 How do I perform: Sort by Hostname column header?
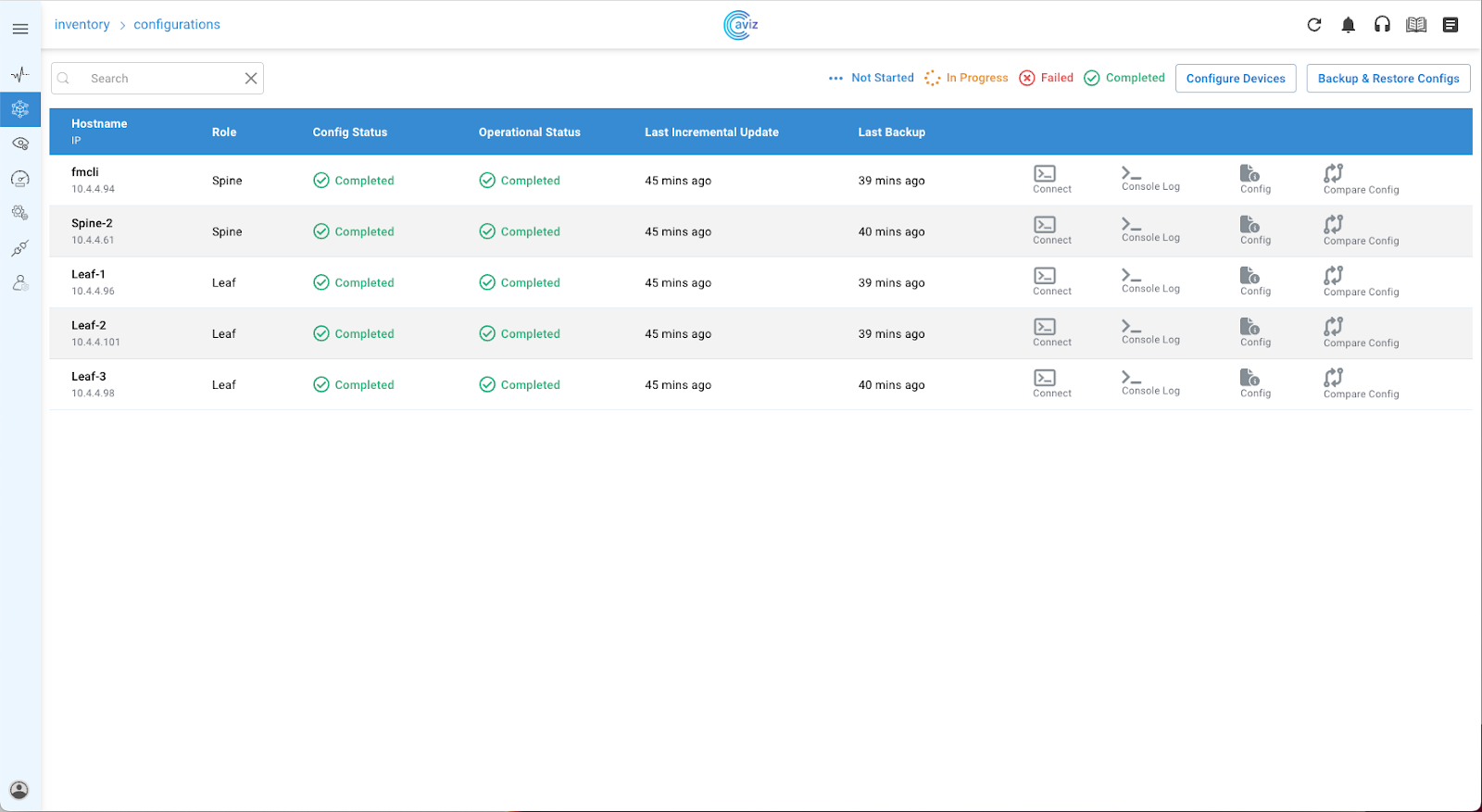pos(99,124)
